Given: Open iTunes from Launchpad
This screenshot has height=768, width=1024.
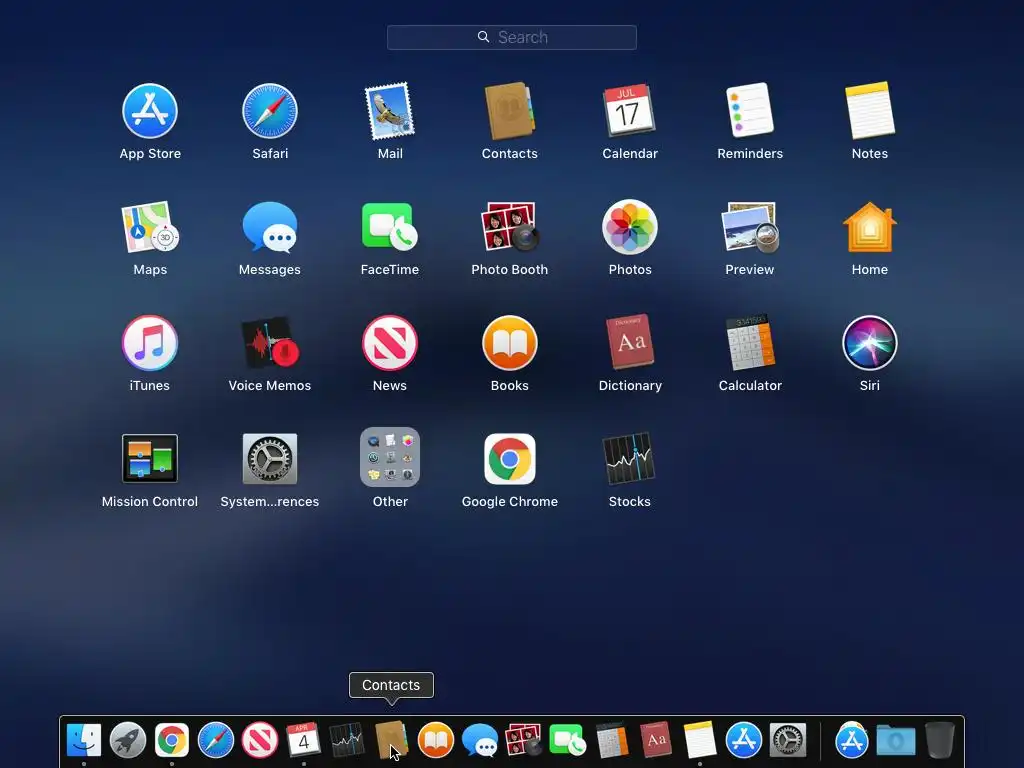Looking at the screenshot, I should coord(150,343).
